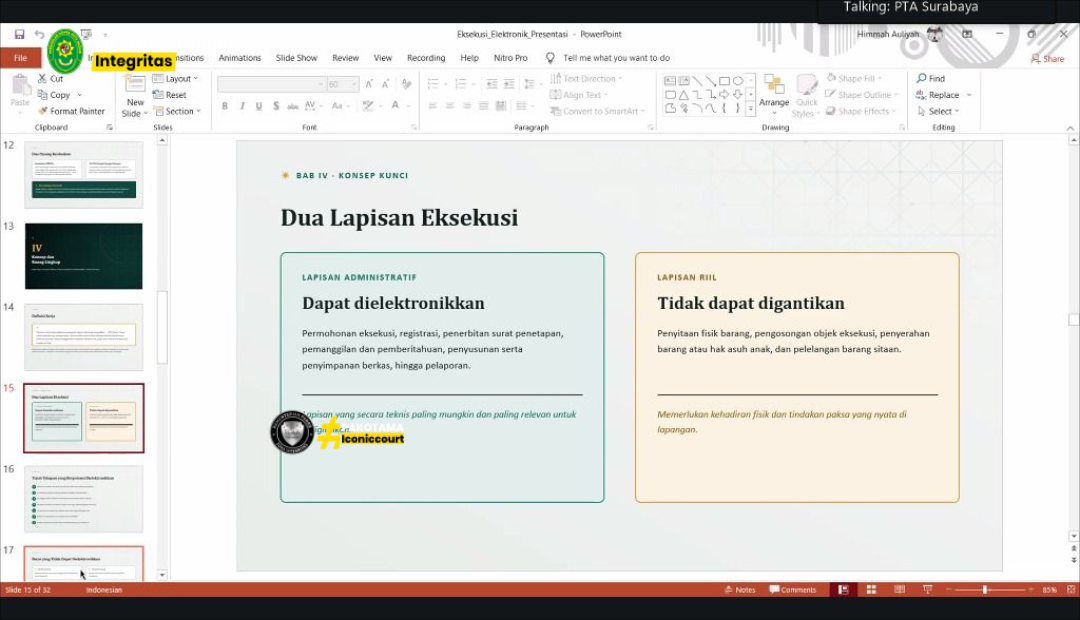Toggle text Shadow effect
Screen dimensions: 1080x620
276,106
